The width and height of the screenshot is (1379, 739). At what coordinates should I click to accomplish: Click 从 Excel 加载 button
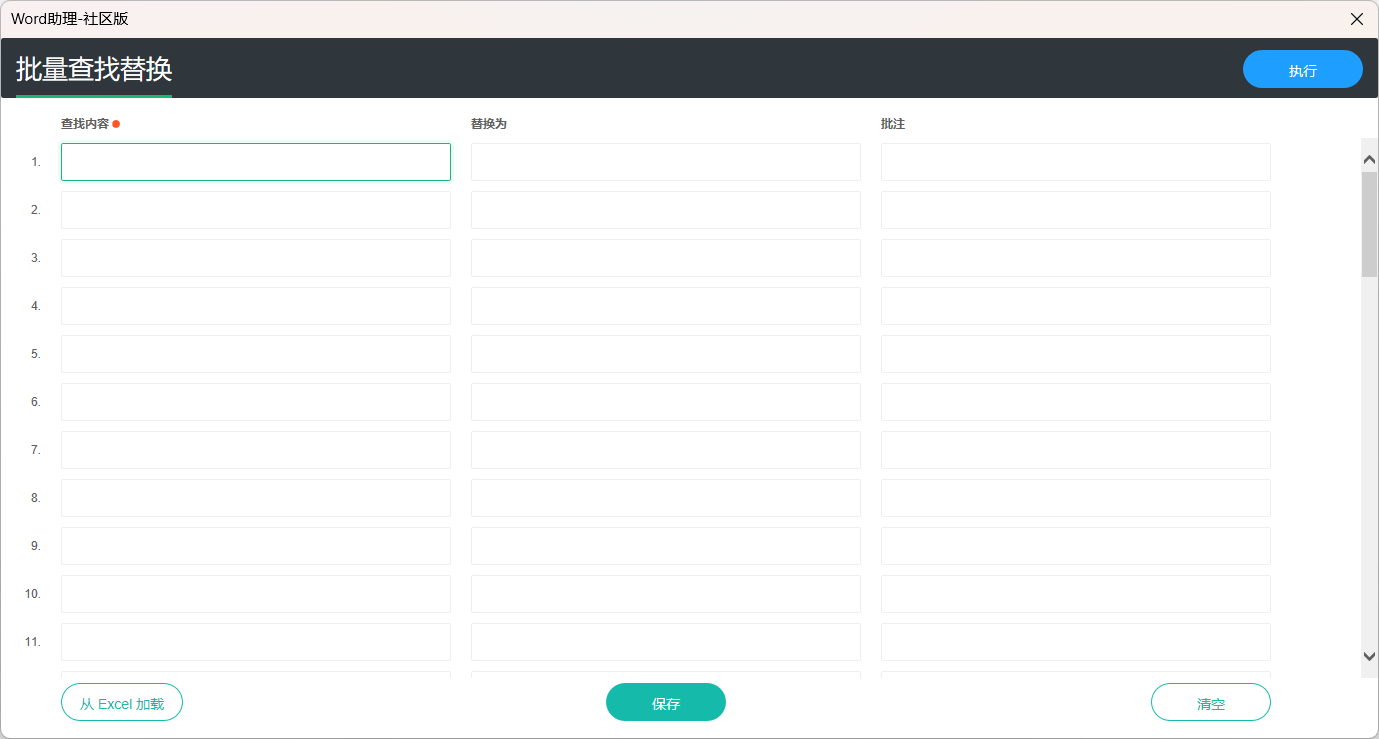click(122, 703)
